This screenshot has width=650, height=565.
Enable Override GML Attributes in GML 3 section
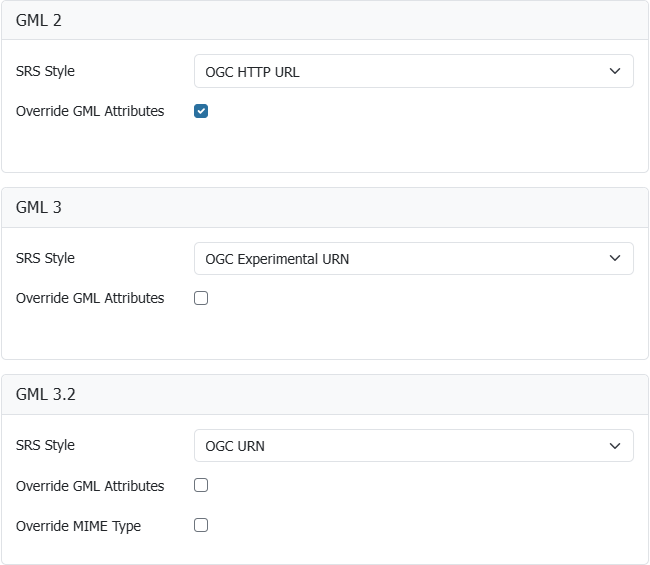pos(201,298)
